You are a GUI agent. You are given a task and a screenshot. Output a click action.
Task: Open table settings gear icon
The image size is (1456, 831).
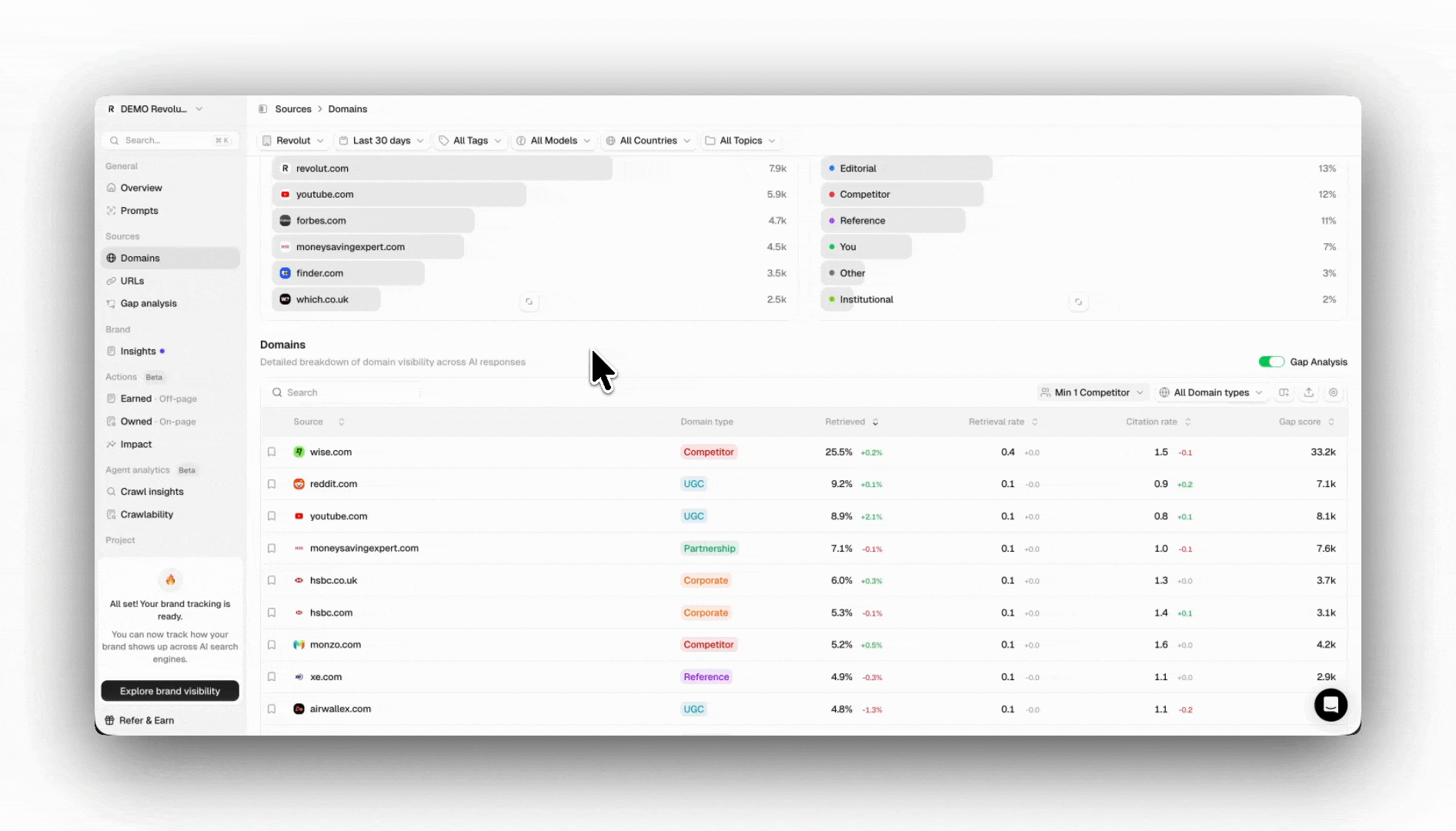[x=1333, y=392]
